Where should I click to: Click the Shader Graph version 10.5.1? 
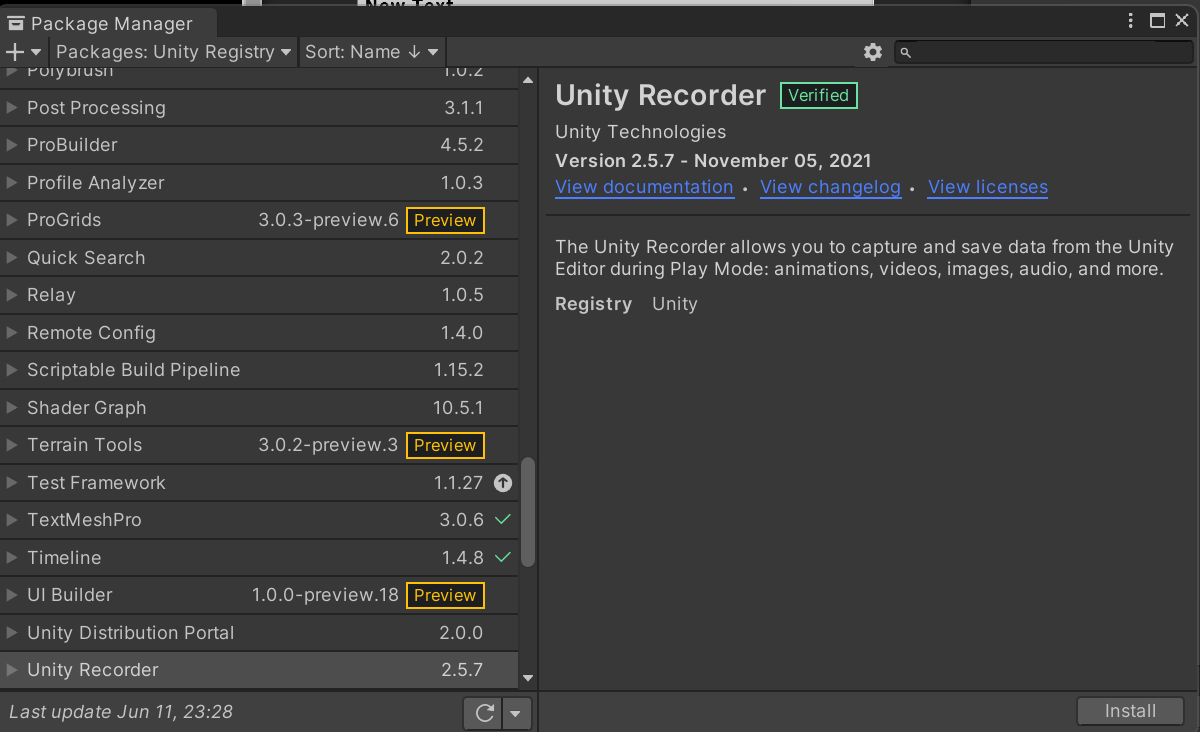click(458, 408)
